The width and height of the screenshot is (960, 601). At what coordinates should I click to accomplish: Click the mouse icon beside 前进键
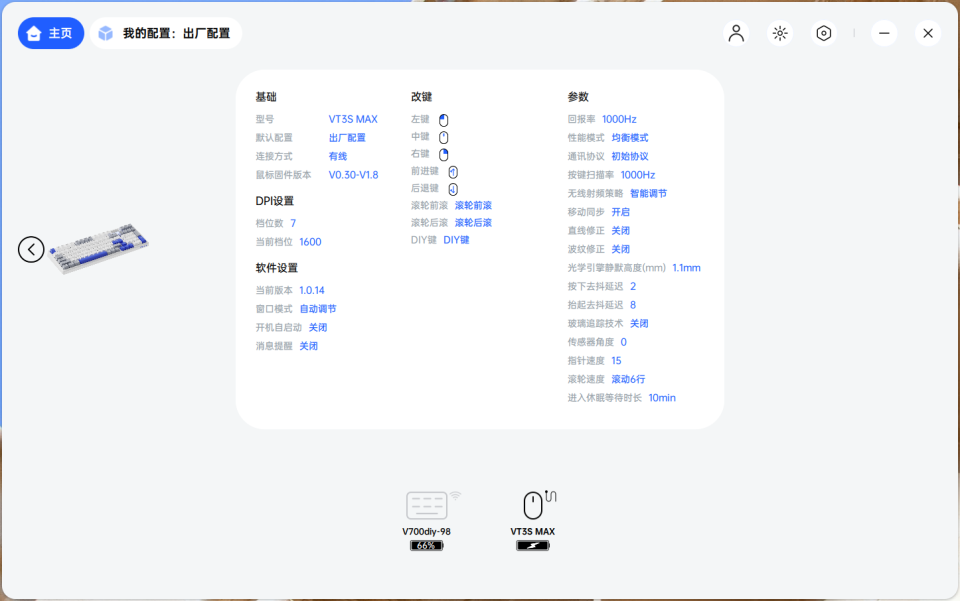point(453,171)
